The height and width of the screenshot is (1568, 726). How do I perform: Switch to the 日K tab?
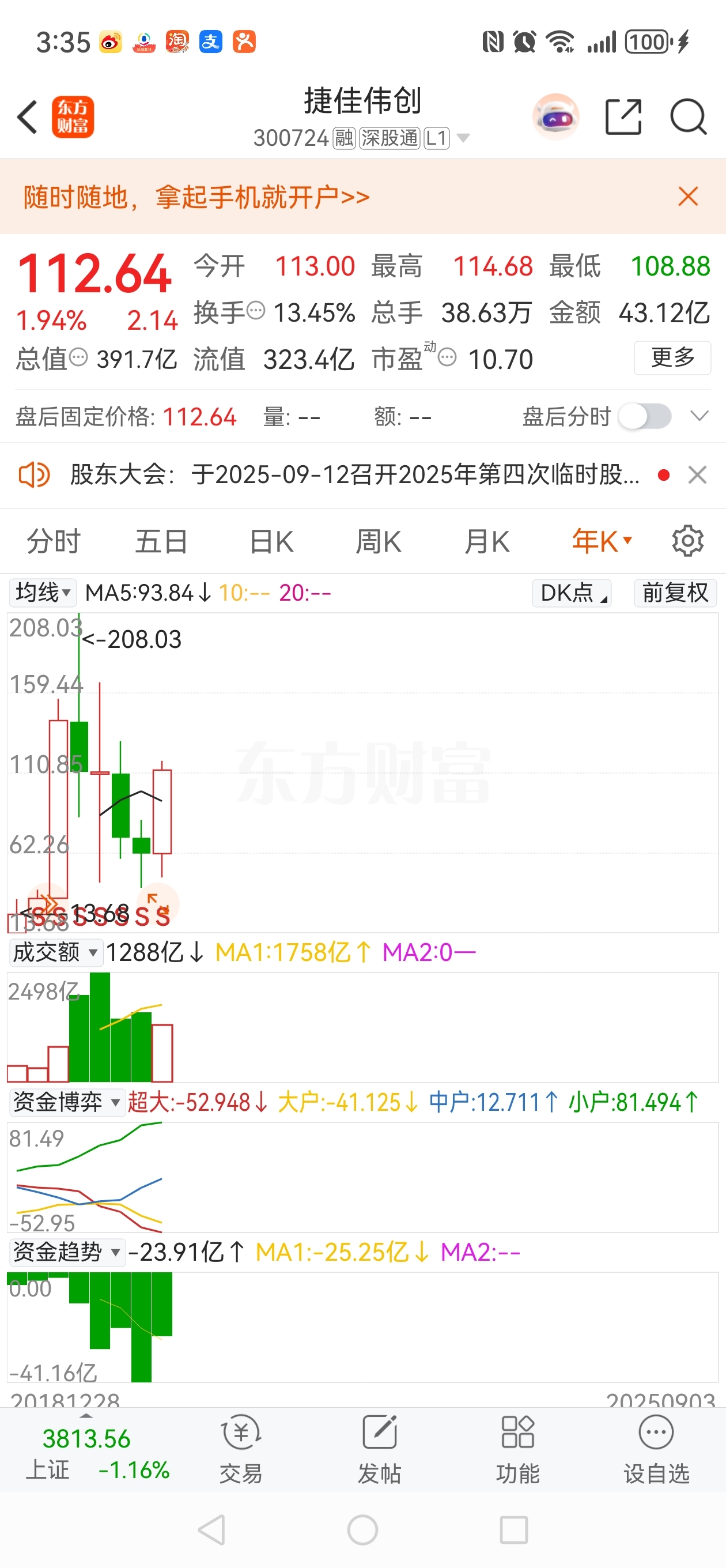click(271, 541)
